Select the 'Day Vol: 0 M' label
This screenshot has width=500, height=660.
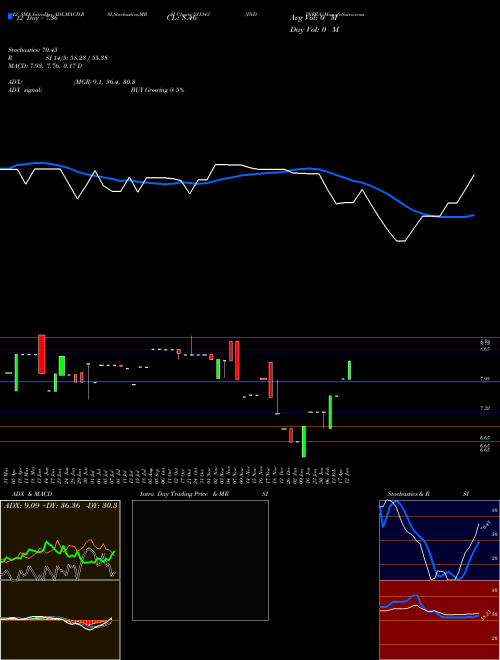tap(314, 30)
